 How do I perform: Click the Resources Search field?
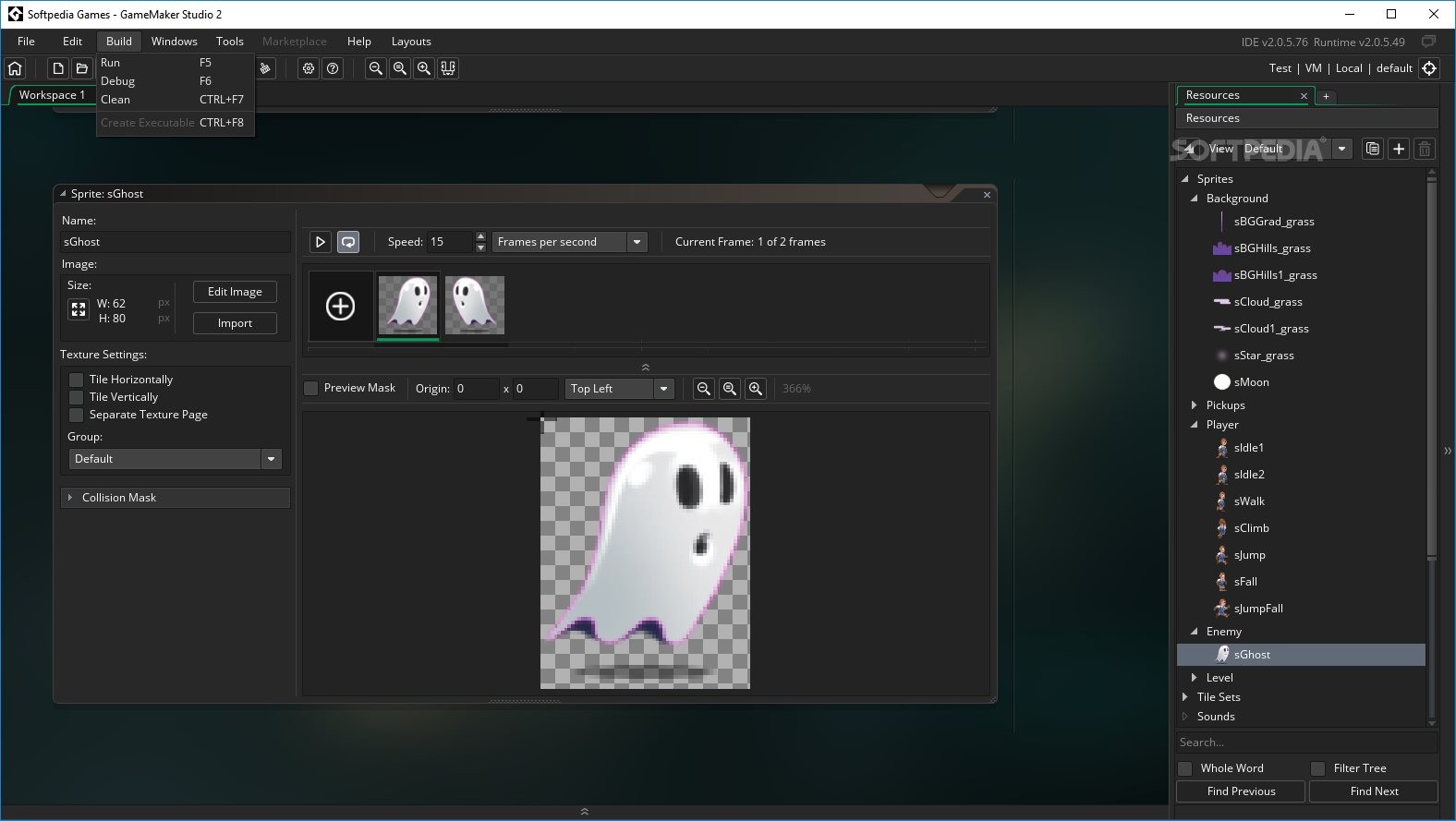click(x=1306, y=743)
